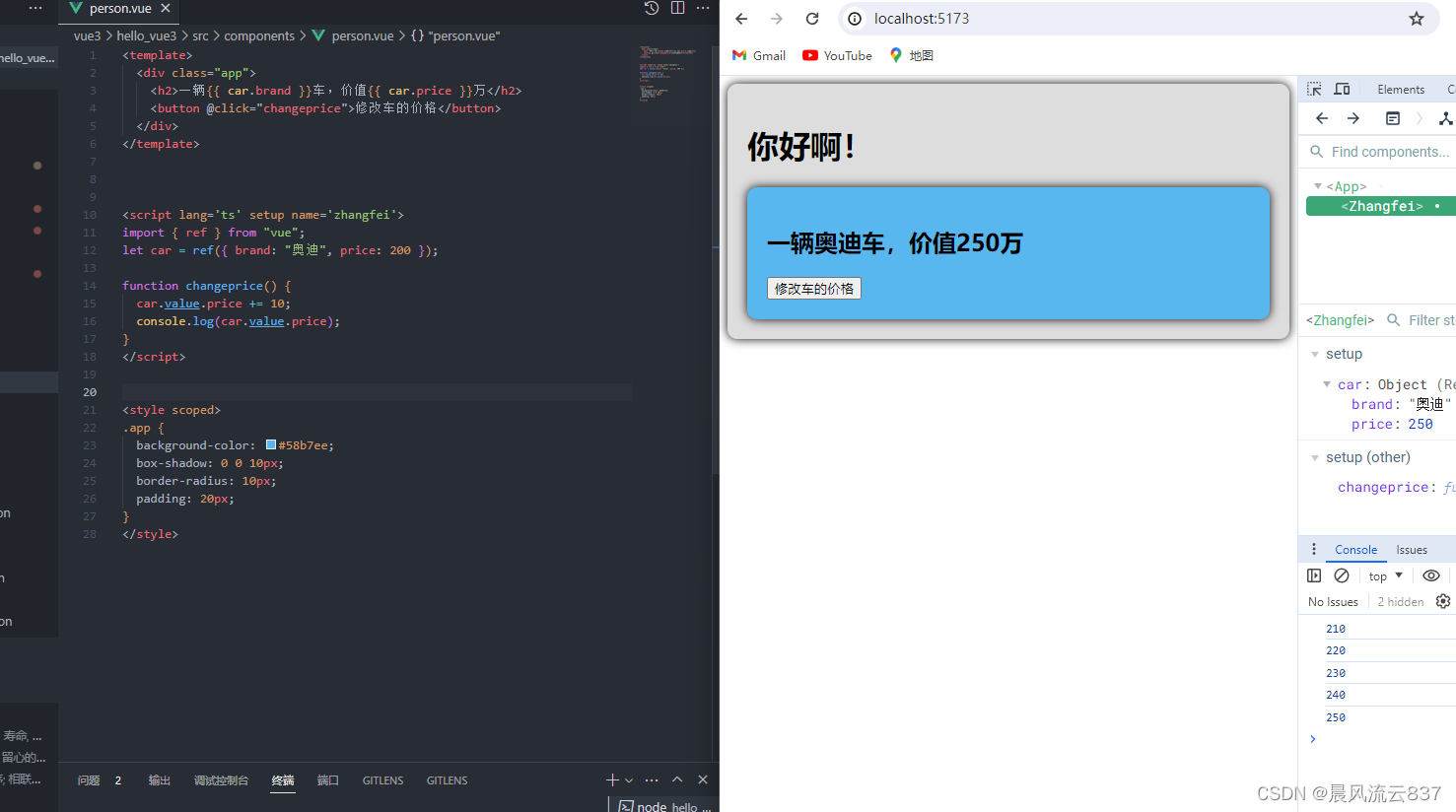Maximize the terminal panel with caret icon
Image resolution: width=1456 pixels, height=812 pixels.
(677, 779)
